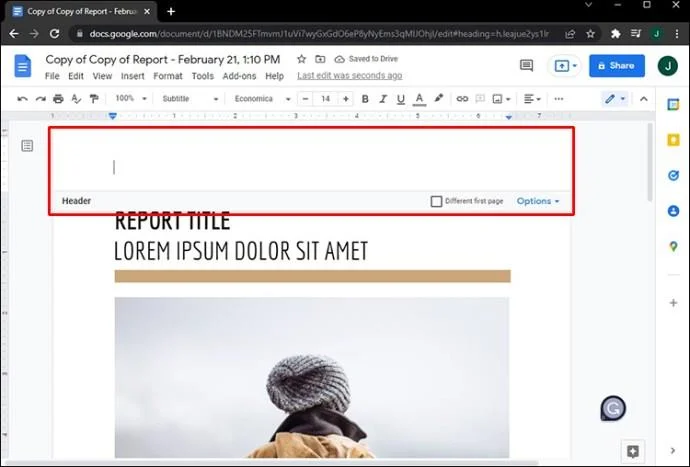Click the vertical document scrollbar
The height and width of the screenshot is (467, 690).
pos(650,163)
